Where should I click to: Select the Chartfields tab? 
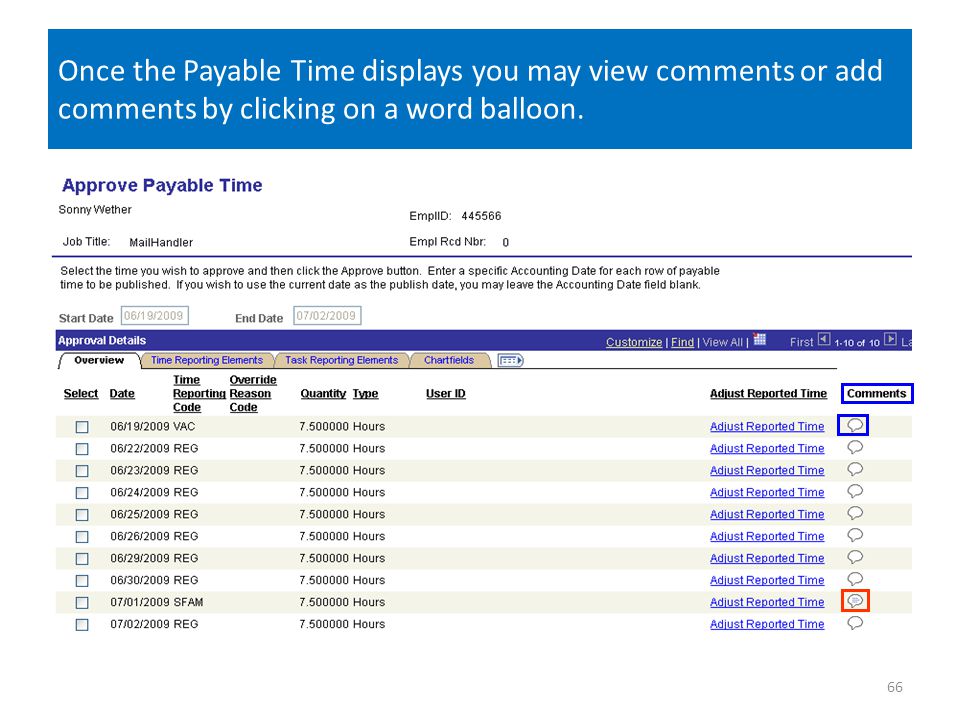[x=449, y=361]
